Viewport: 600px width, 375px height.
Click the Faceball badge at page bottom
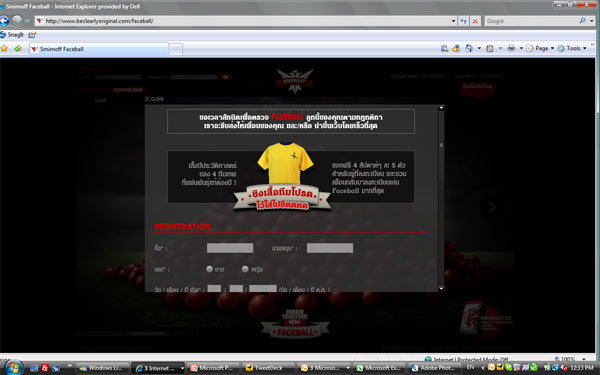coord(295,324)
